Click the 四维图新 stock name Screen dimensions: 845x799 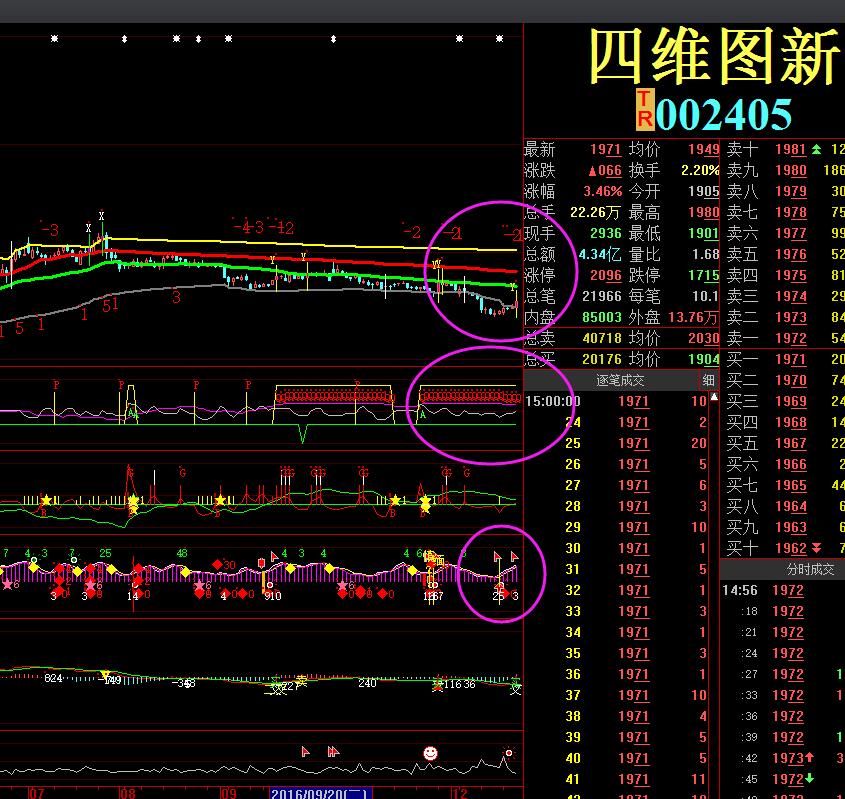pos(715,56)
